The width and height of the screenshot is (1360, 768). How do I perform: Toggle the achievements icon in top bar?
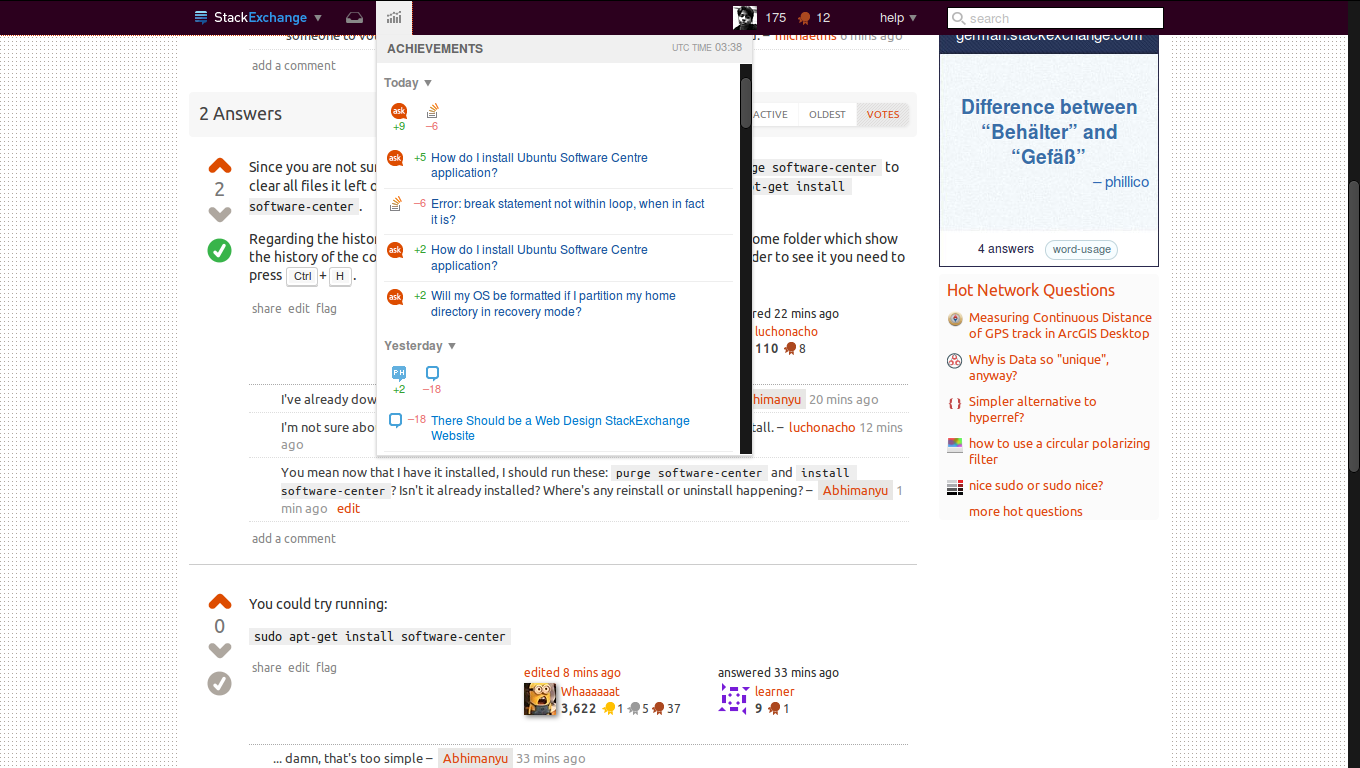394,17
